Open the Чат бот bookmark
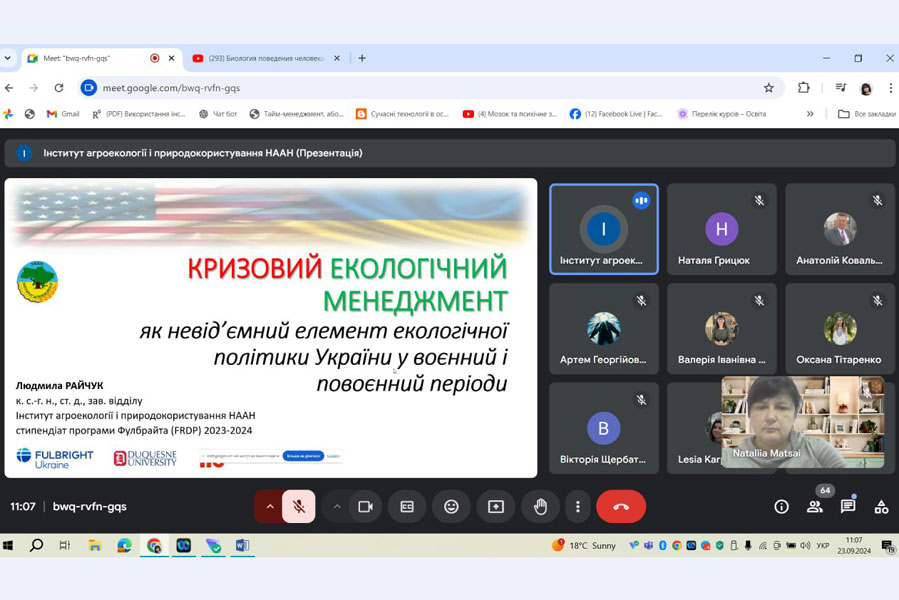 218,114
